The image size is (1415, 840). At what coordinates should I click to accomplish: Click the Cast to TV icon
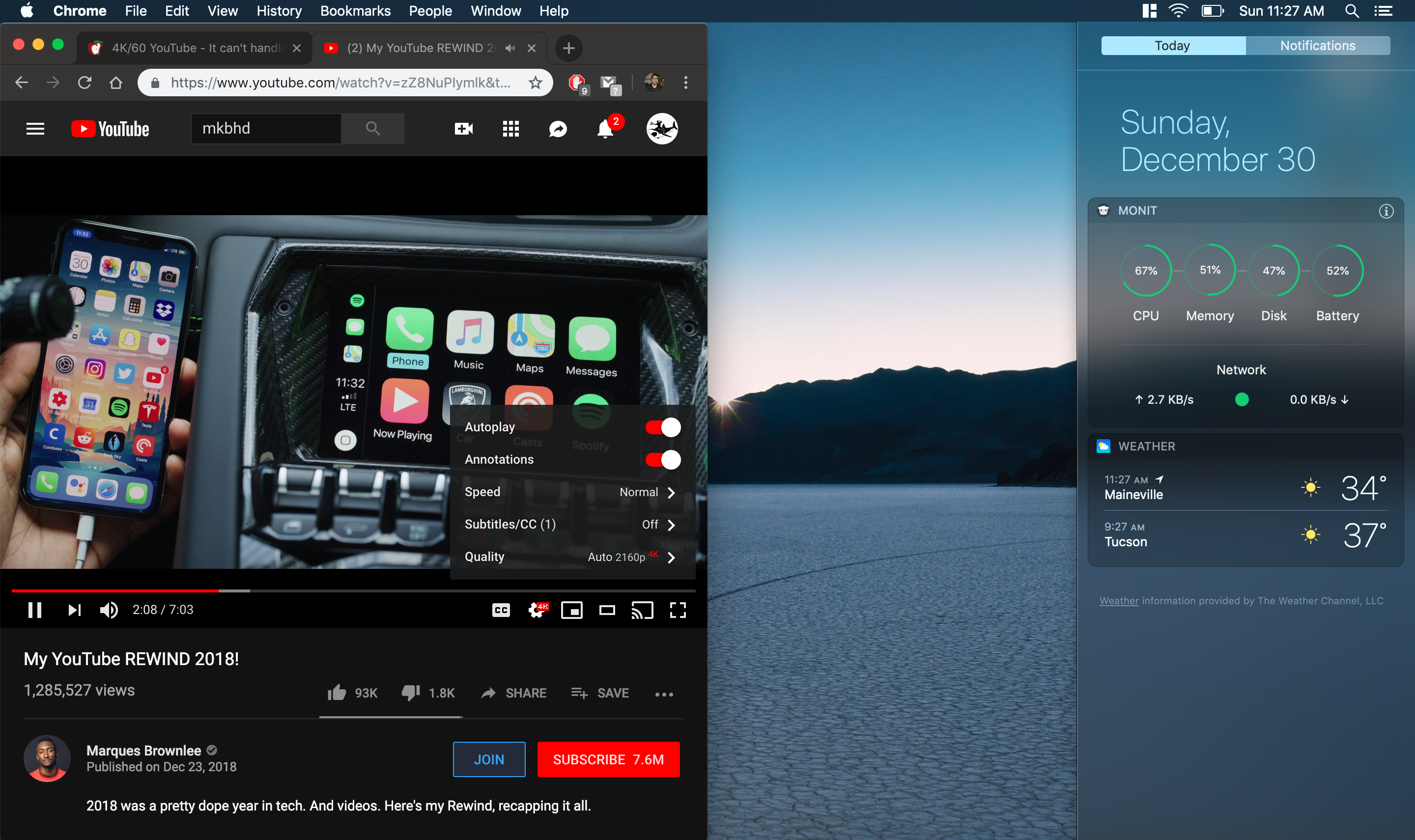(x=643, y=610)
